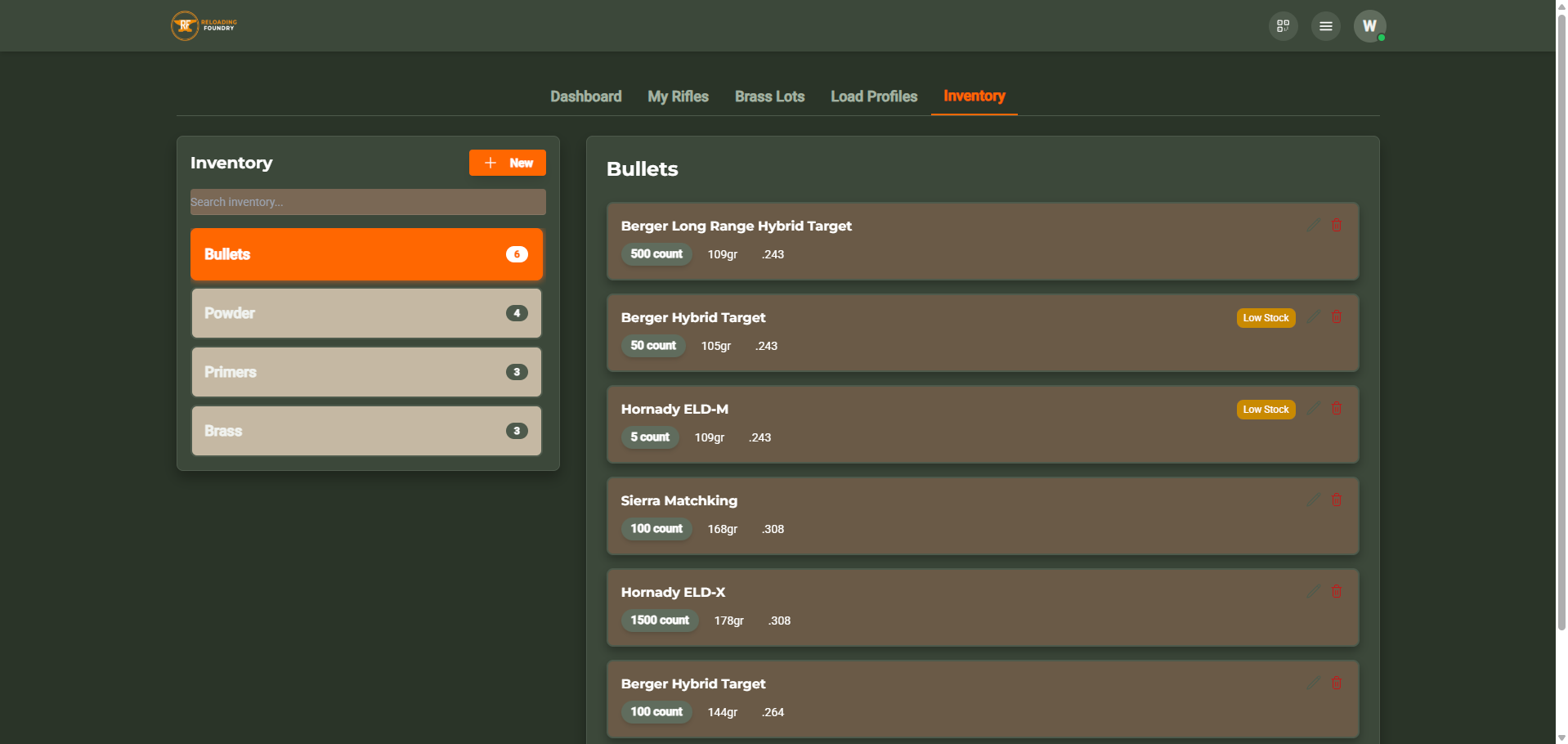Click the Bullets count badge 6
The image size is (1568, 744).
517,254
